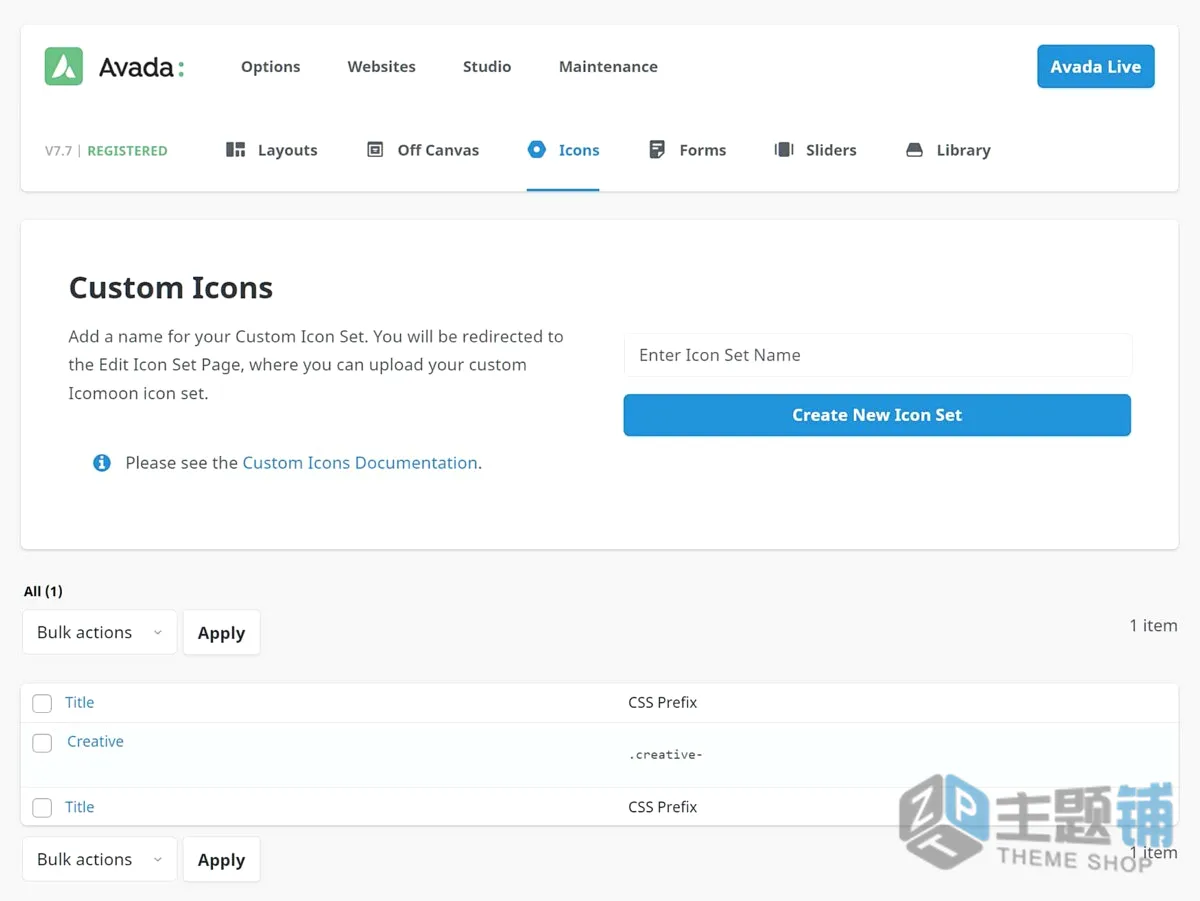Click the Off Canvas panel icon
The image size is (1200, 901).
point(375,150)
